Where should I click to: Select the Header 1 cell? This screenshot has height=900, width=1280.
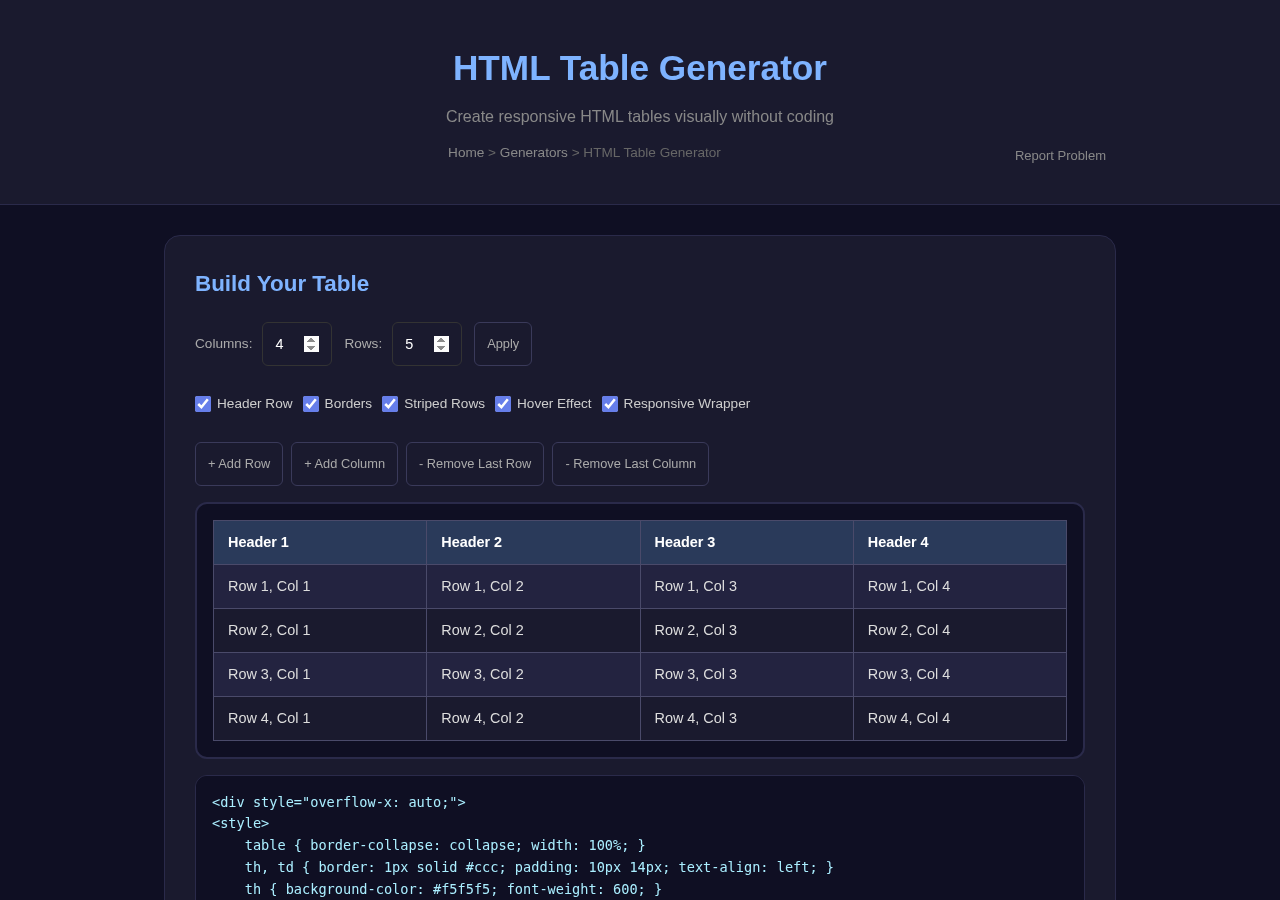point(320,542)
